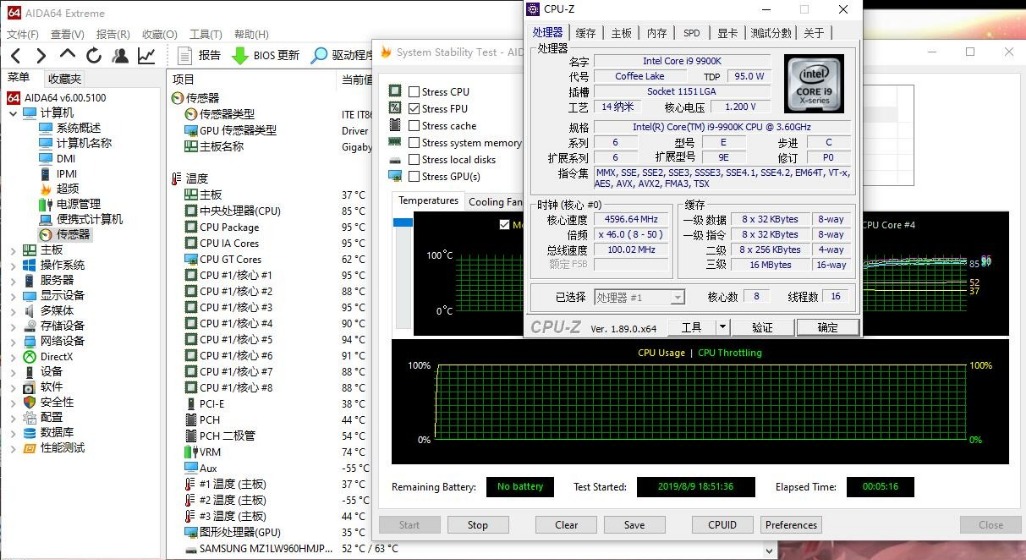The height and width of the screenshot is (560, 1026).
Task: Open the 处理器 #1 selection dropdown
Action: tap(677, 298)
